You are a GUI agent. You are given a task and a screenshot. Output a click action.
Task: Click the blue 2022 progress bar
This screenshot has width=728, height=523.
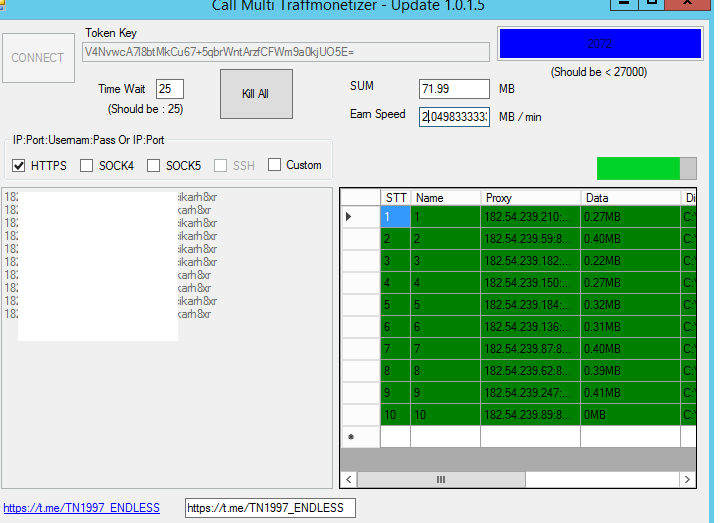tap(599, 44)
